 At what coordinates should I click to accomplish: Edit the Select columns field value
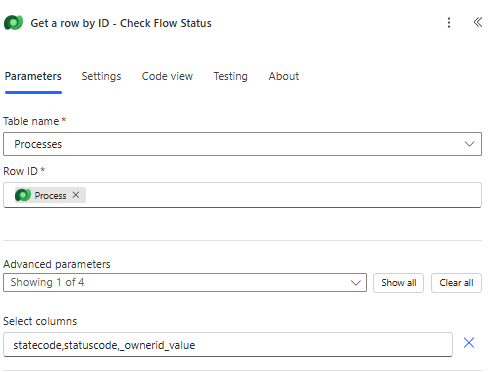228,345
